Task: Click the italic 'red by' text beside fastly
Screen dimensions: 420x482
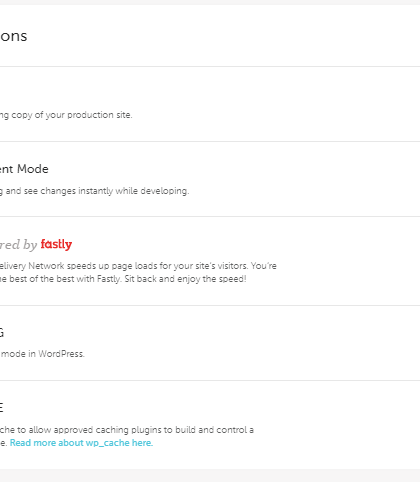Action: point(18,245)
